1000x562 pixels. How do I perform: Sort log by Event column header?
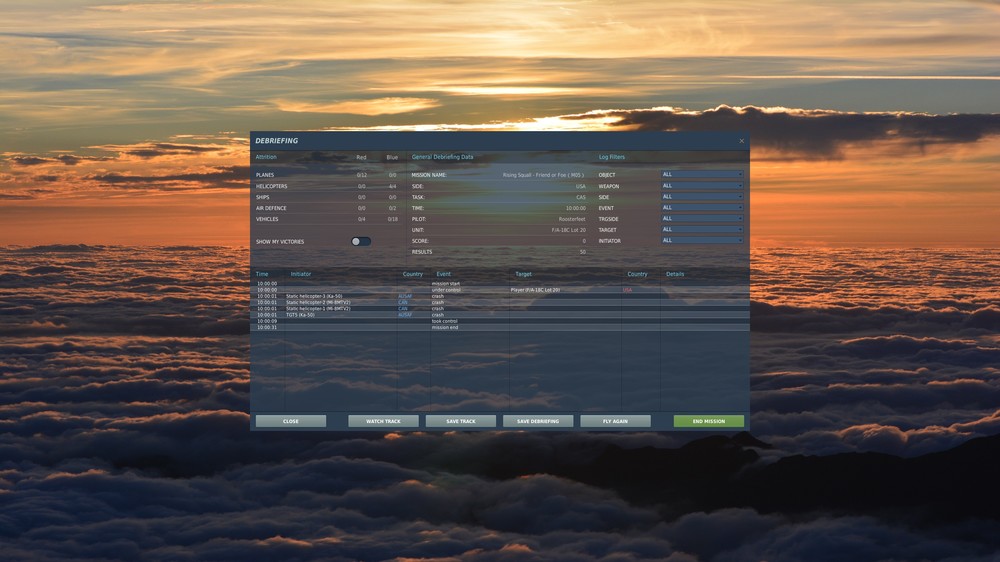[x=443, y=274]
